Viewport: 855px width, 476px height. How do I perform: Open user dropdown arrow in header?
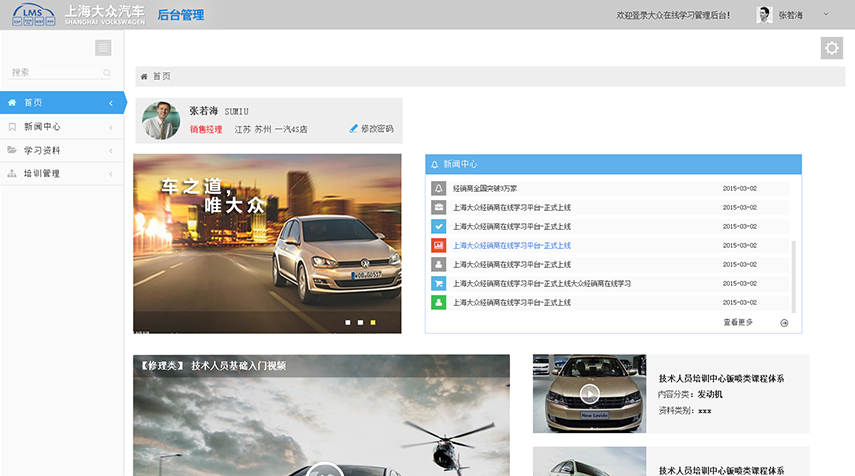point(826,14)
